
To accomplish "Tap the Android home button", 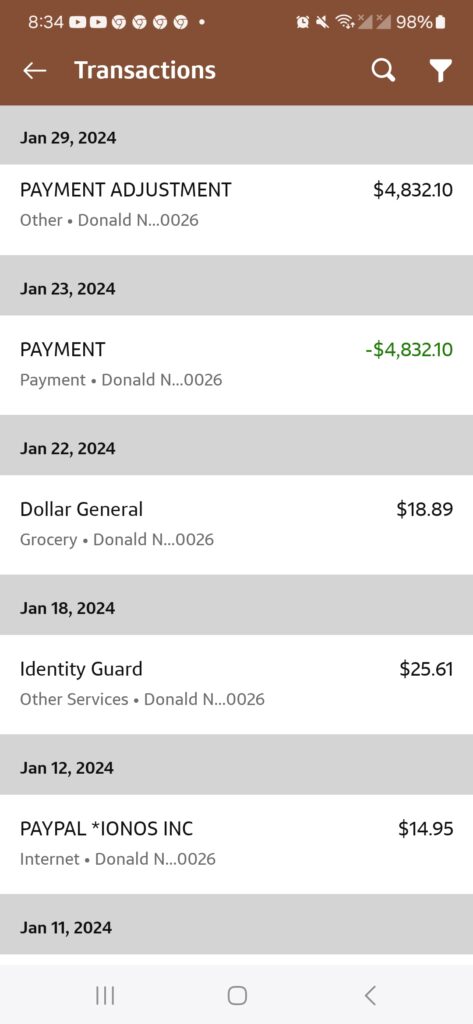I will [236, 995].
